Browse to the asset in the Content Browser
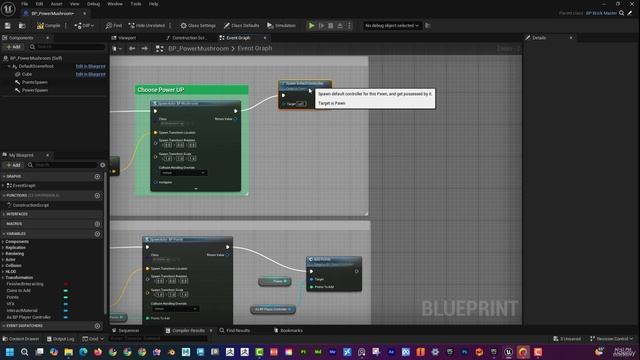The height and width of the screenshot is (360, 640). coord(22,26)
